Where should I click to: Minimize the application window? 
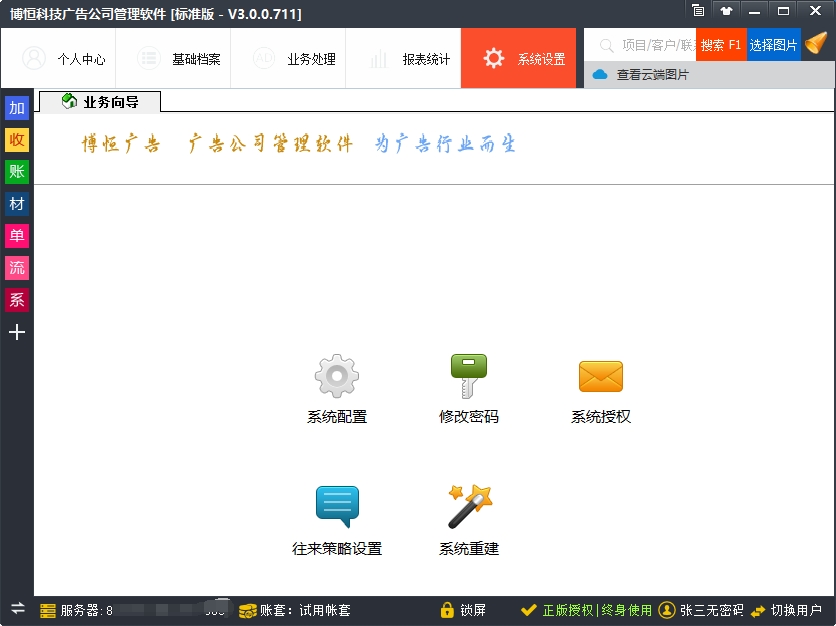(x=754, y=11)
